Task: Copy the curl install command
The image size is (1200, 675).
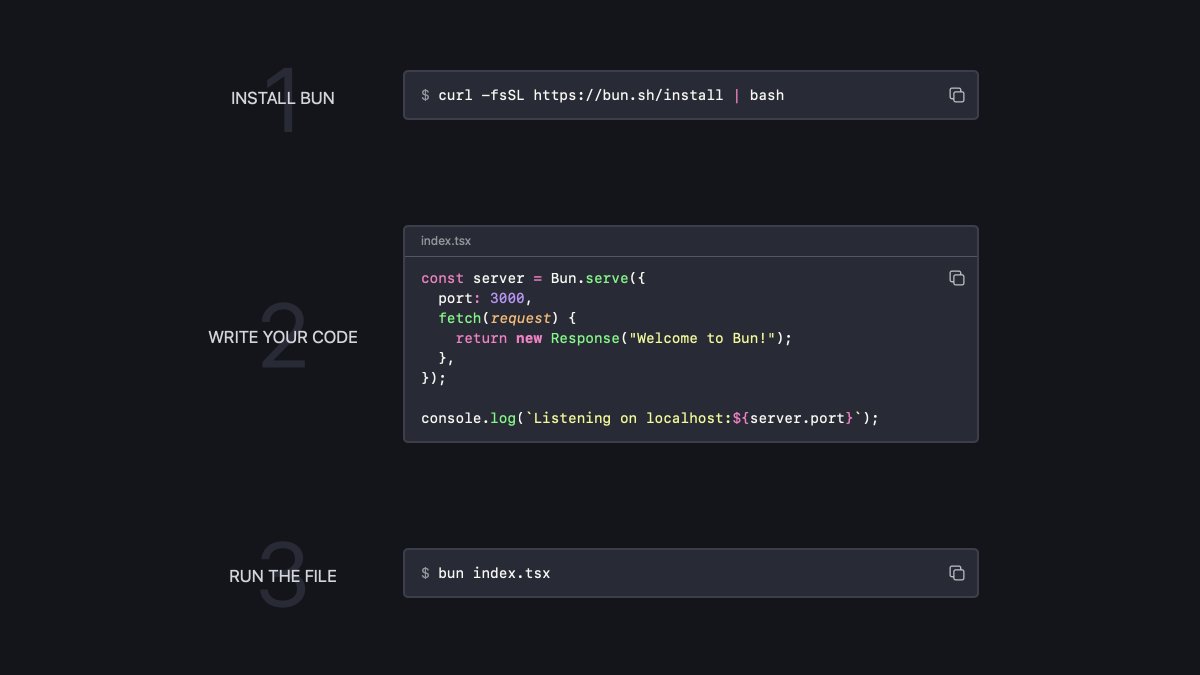Action: tap(957, 95)
